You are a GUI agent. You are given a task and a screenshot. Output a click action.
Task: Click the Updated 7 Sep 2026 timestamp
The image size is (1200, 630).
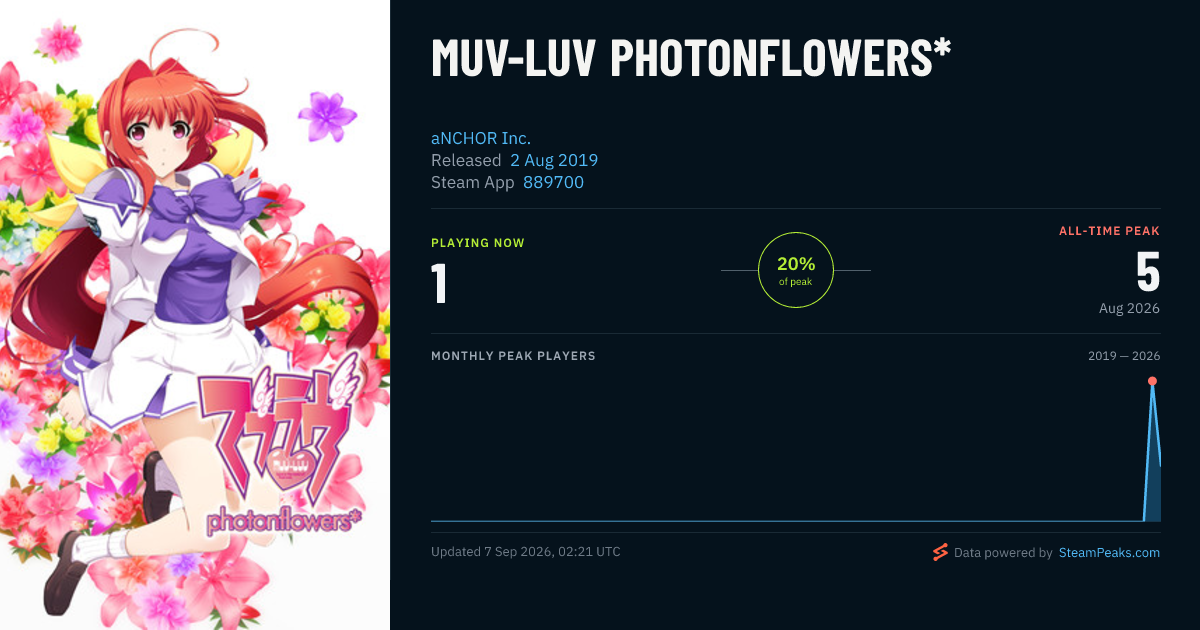[525, 552]
